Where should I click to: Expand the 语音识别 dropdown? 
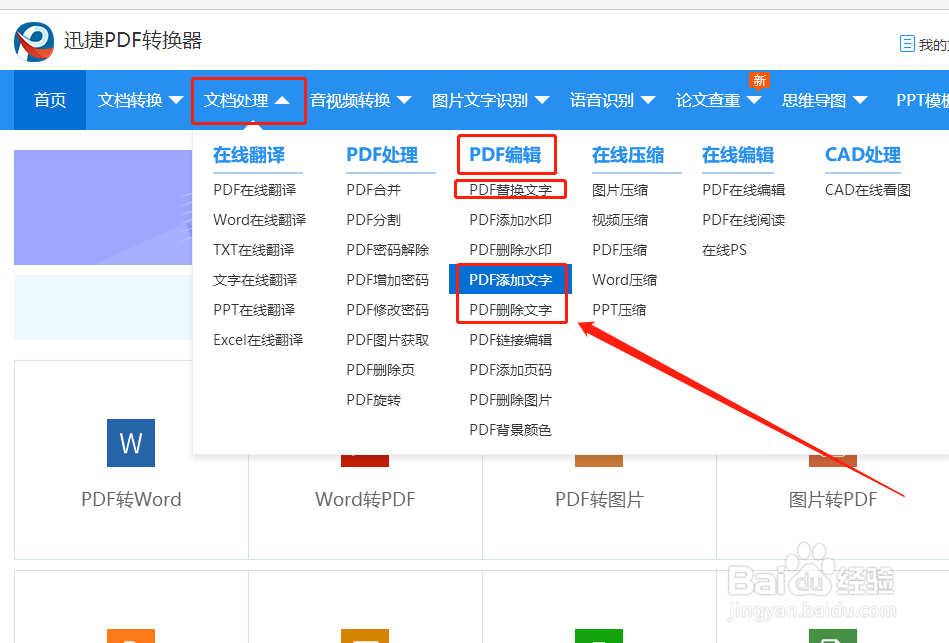pos(612,100)
